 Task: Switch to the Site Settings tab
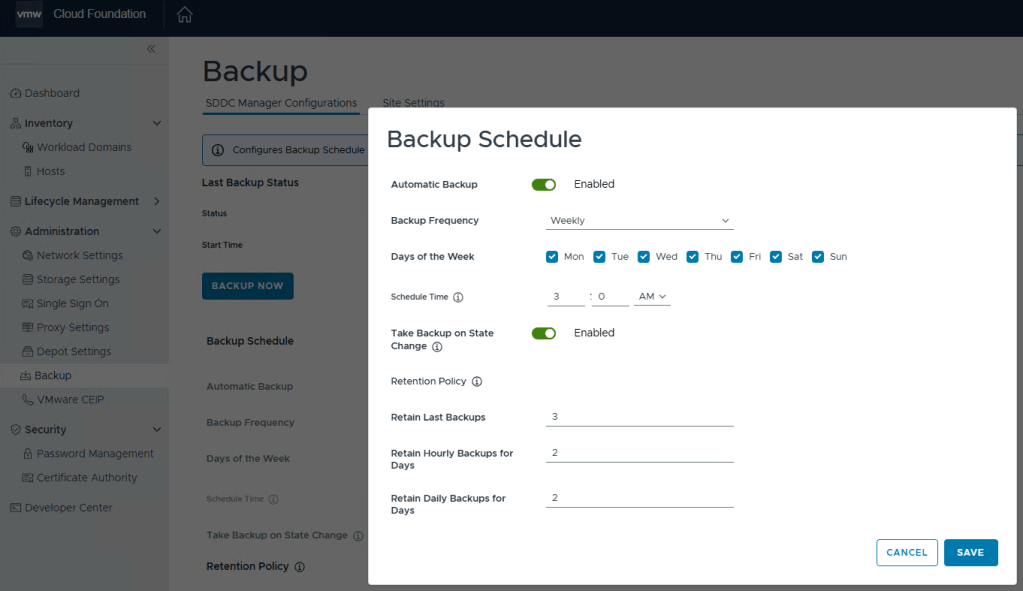click(413, 103)
